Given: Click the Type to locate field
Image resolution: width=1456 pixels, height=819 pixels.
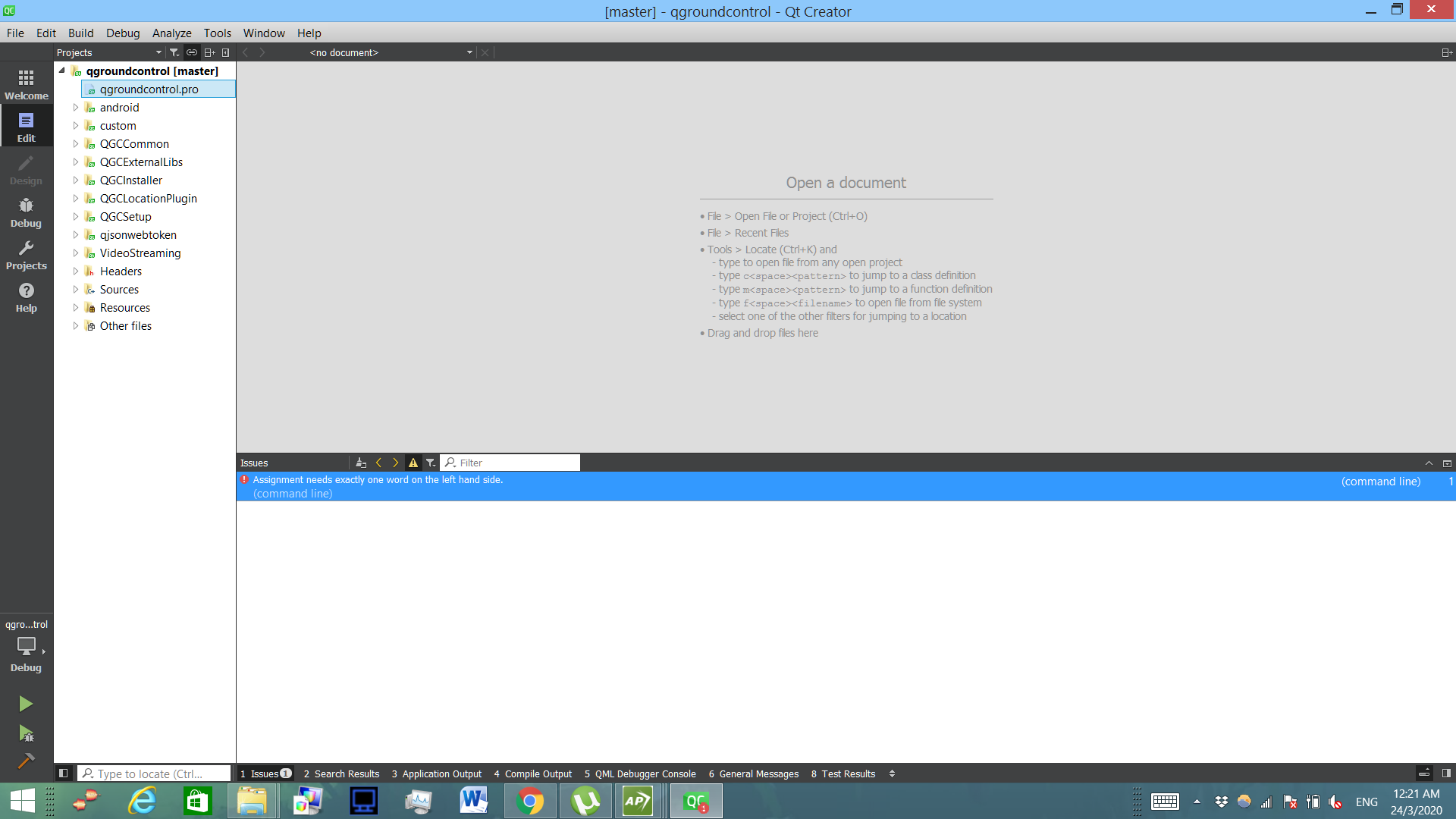Looking at the screenshot, I should (154, 773).
